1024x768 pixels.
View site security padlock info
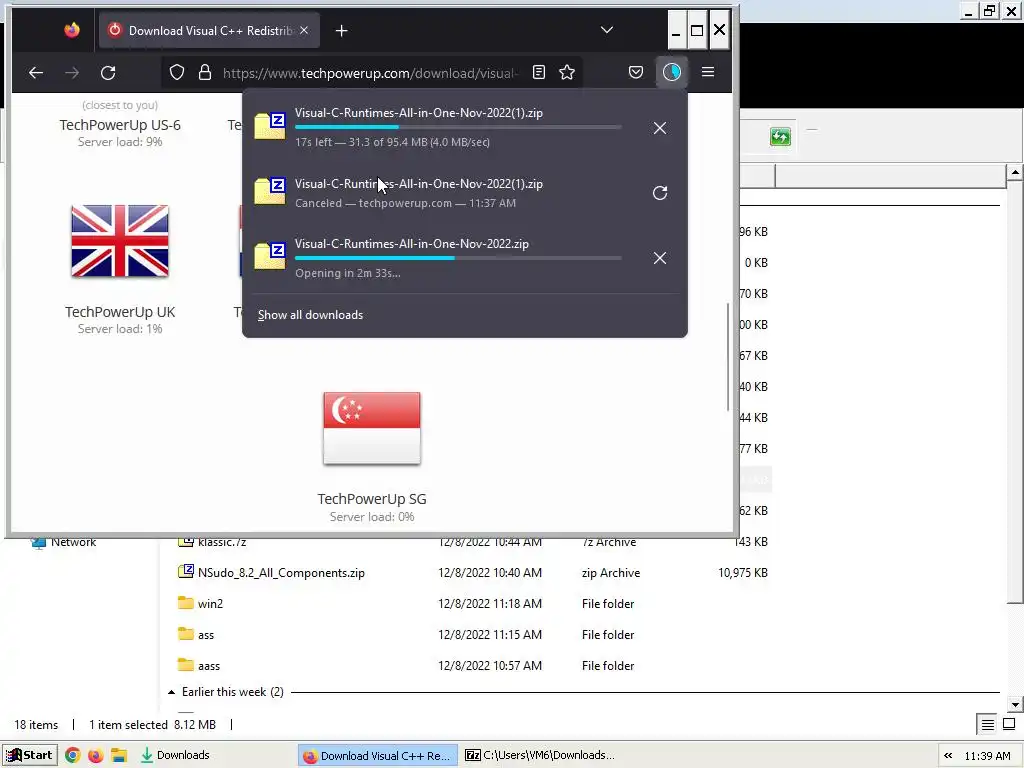click(x=205, y=72)
